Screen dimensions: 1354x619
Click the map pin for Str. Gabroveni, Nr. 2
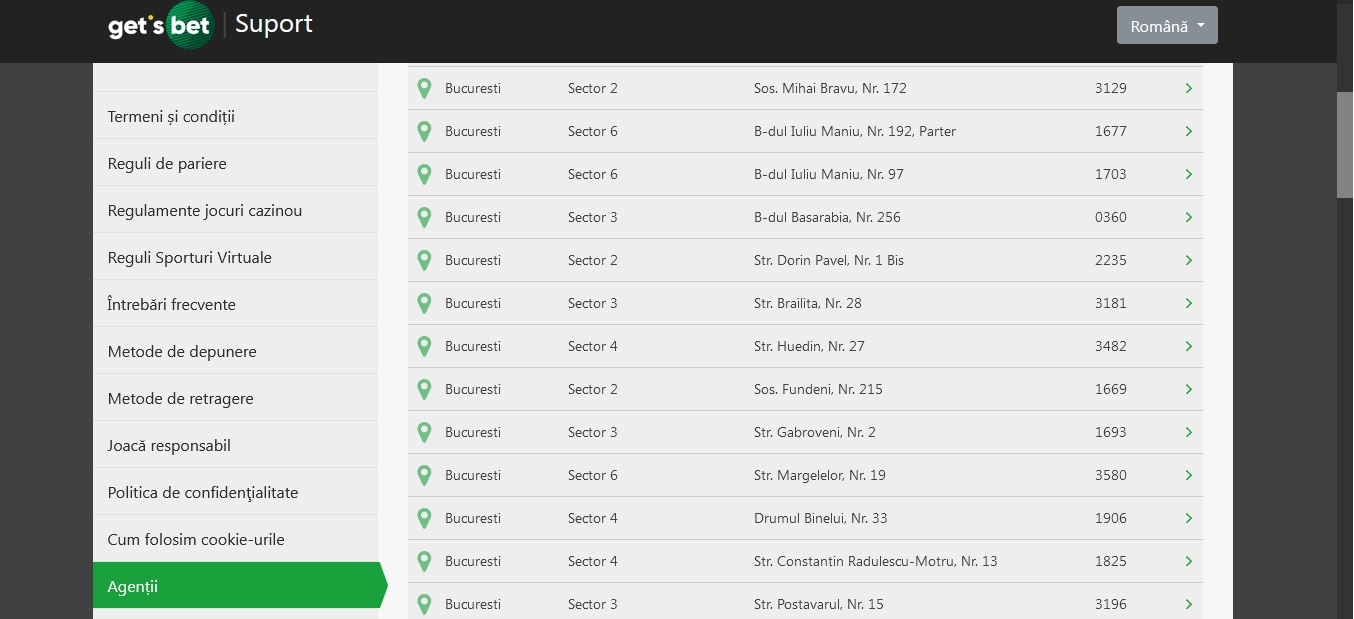click(424, 432)
